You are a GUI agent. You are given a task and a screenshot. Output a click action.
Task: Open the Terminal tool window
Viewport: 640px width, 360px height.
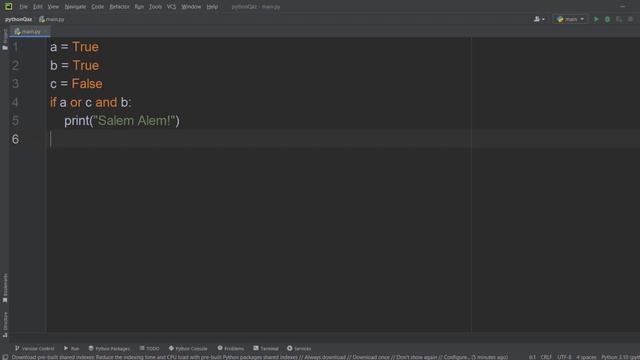tap(266, 348)
